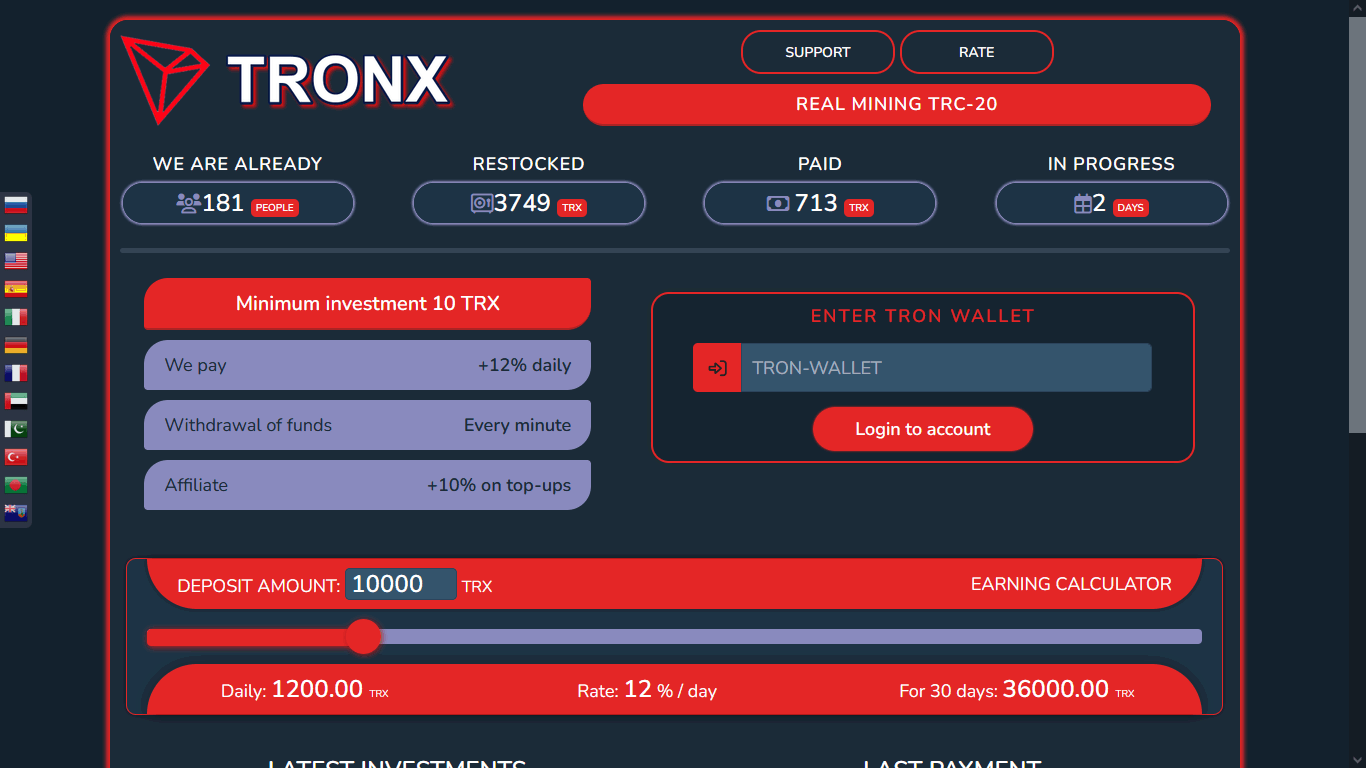Viewport: 1366px width, 768px height.
Task: Select the last blue ensign flag
Action: pos(16,513)
